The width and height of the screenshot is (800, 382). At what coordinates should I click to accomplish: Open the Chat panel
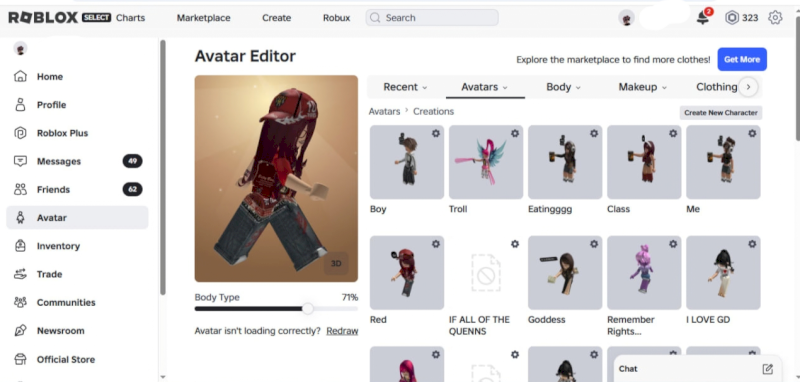pos(697,369)
